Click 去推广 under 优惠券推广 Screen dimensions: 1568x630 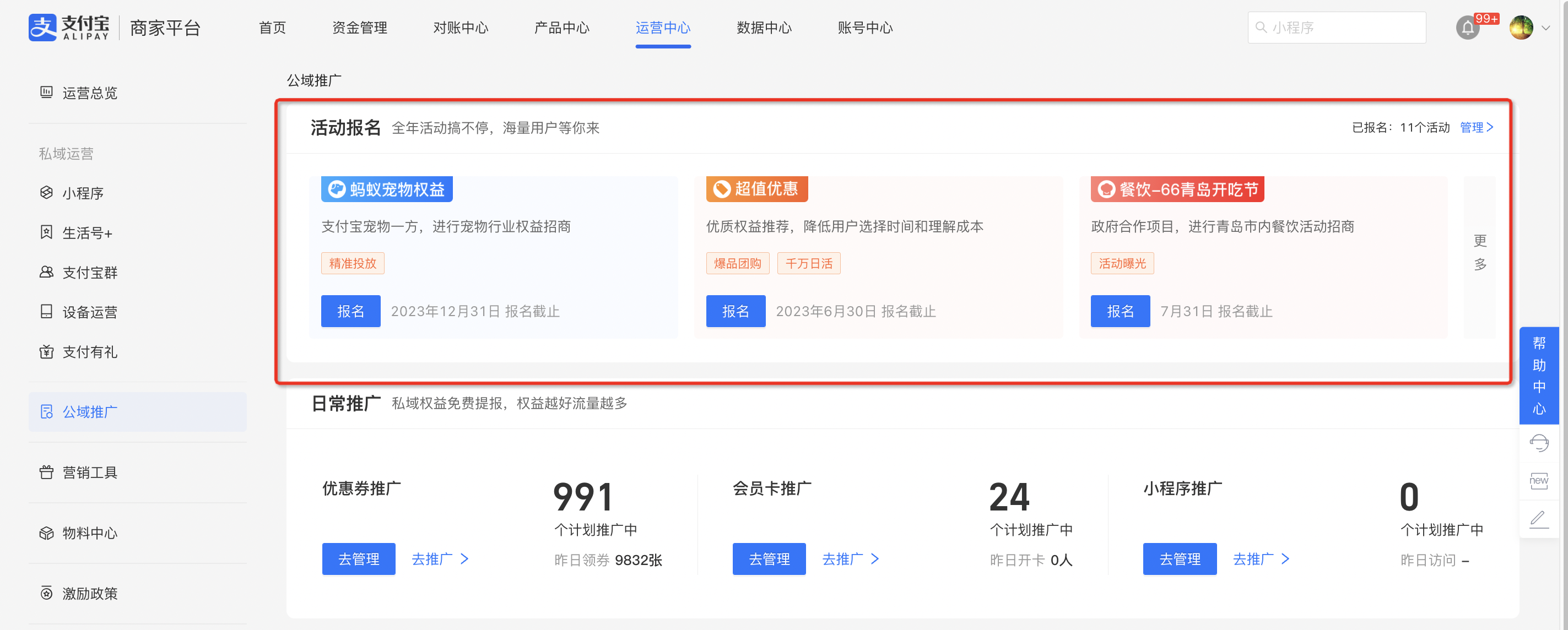[440, 559]
